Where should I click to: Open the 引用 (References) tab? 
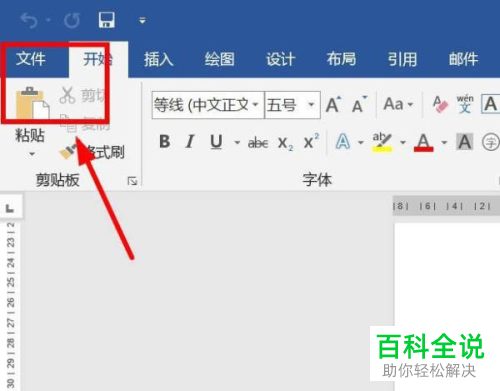402,59
